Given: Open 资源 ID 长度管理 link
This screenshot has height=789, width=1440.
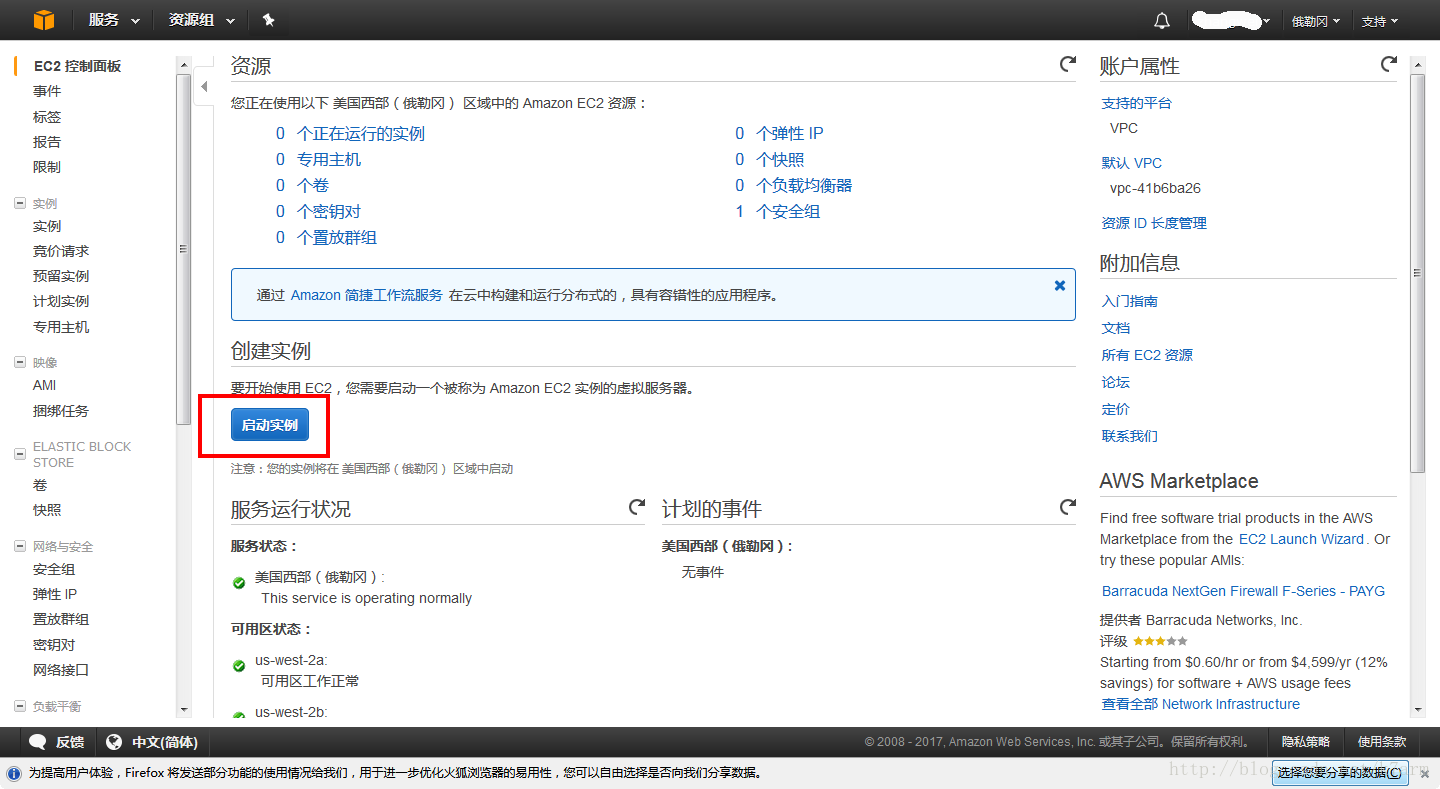Looking at the screenshot, I should pyautogui.click(x=1154, y=223).
